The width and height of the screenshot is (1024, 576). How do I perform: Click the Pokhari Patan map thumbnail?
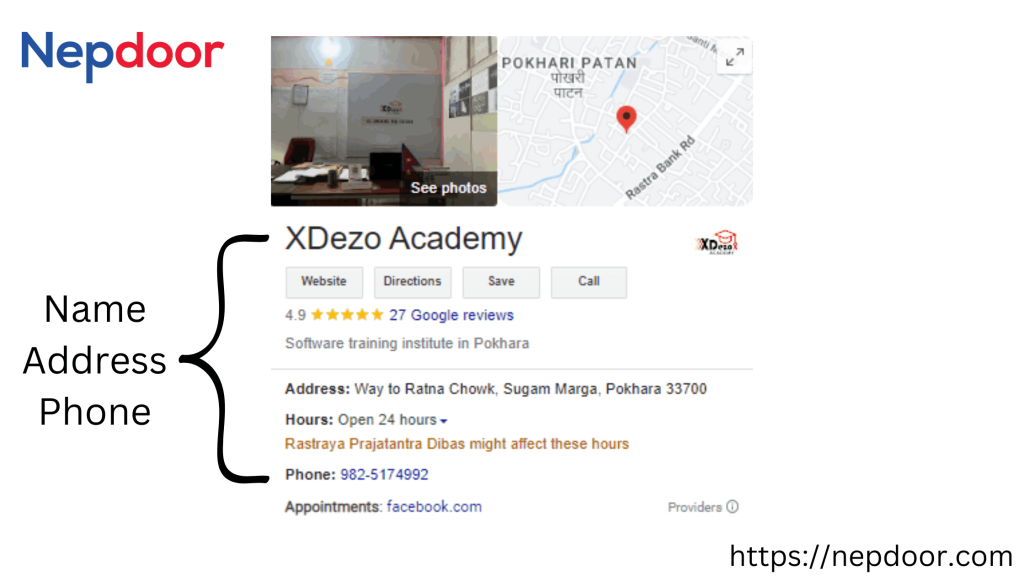click(625, 121)
